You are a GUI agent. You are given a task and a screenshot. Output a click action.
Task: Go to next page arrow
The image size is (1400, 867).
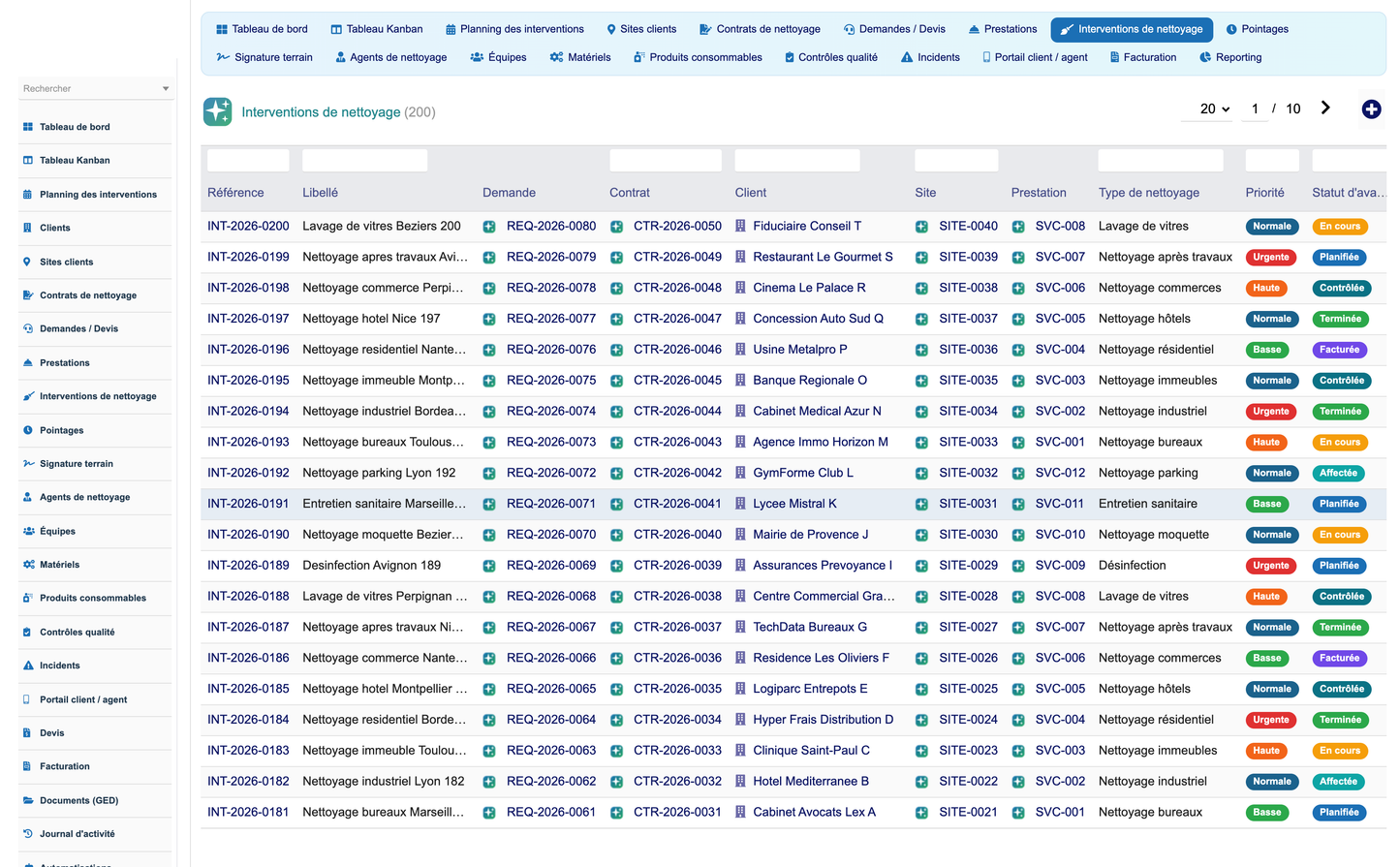[x=1325, y=108]
